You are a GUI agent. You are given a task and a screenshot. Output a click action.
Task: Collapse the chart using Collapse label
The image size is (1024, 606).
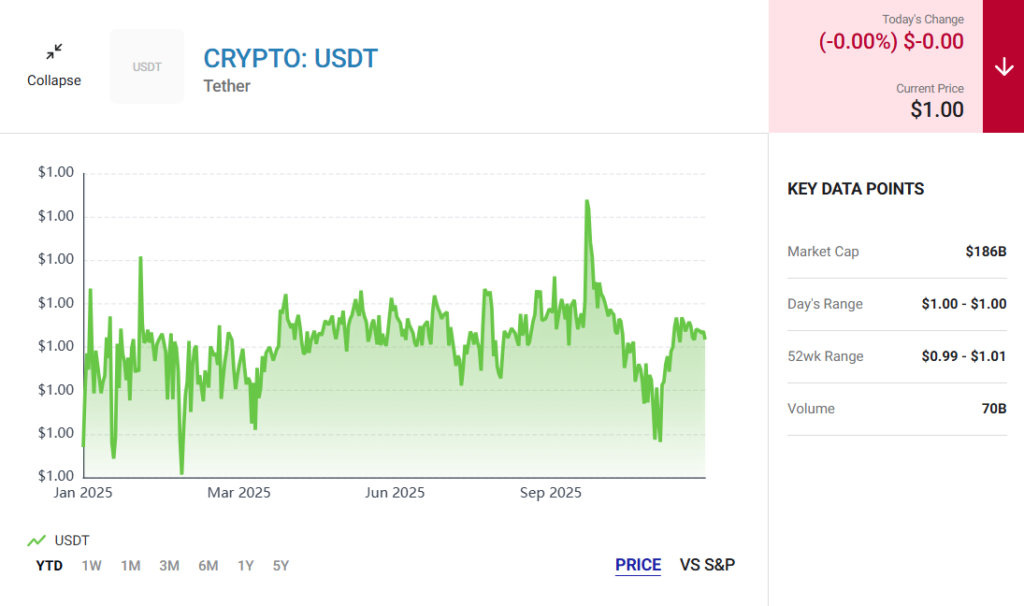click(x=54, y=81)
